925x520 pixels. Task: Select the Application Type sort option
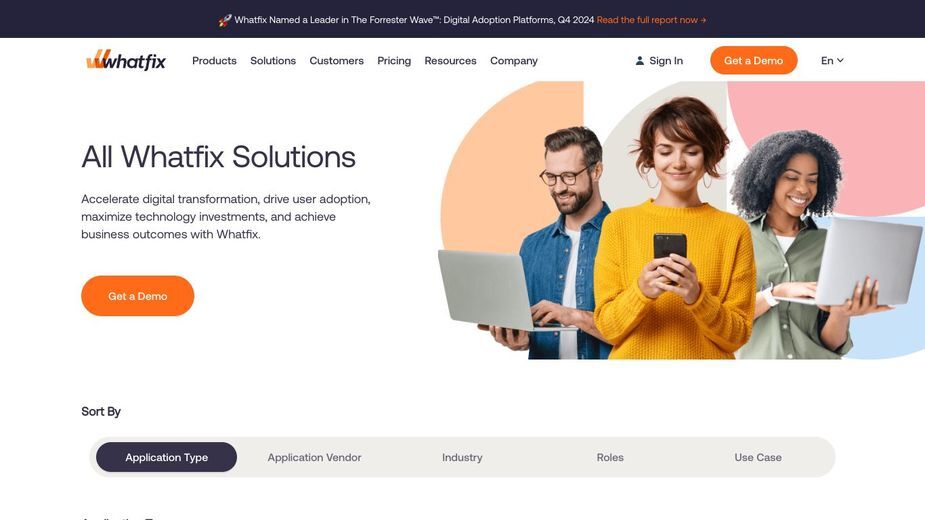pos(166,457)
